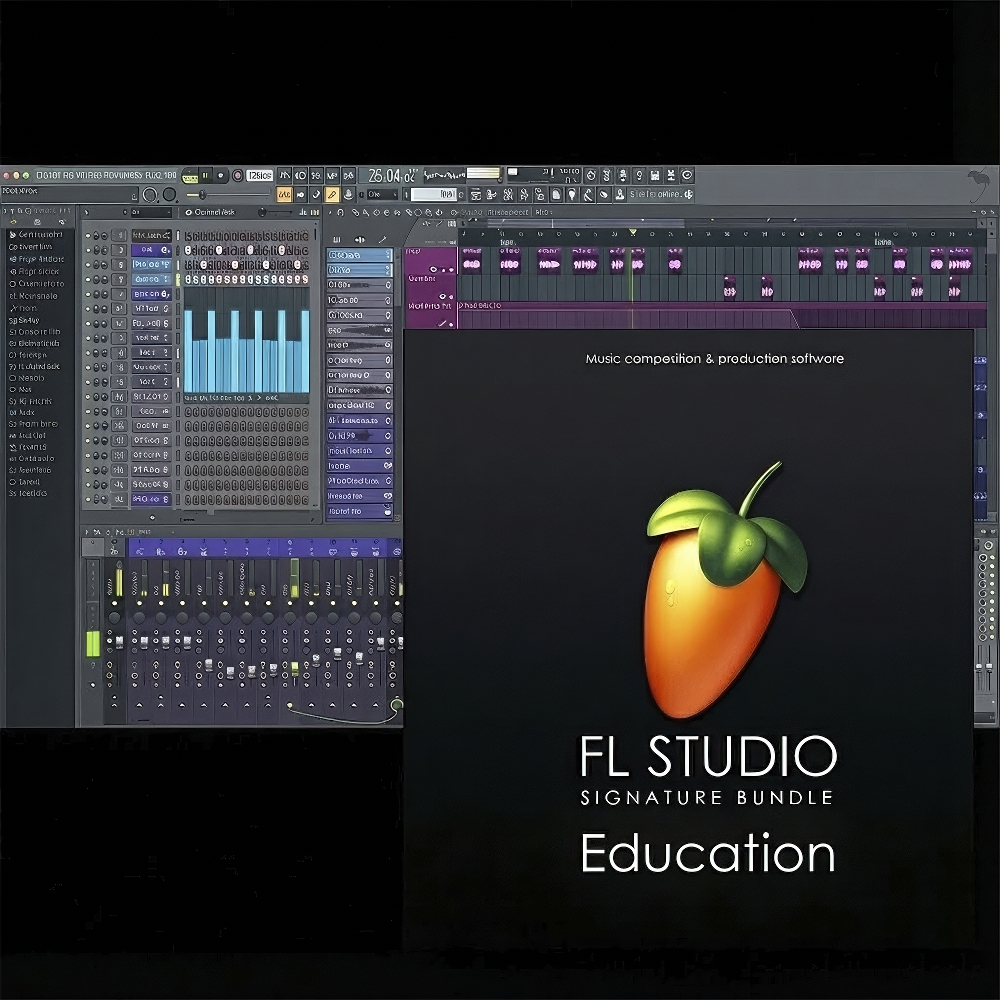This screenshot has height=1000, width=1000.
Task: Toggle mute LED of second channel rack row
Action: (88, 249)
